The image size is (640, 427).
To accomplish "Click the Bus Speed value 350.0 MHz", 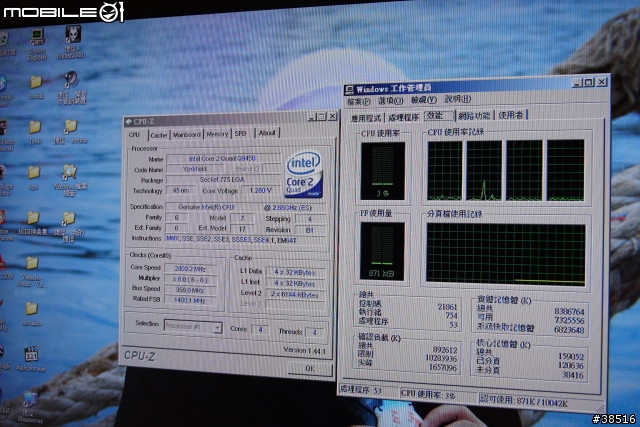I will pyautogui.click(x=190, y=290).
